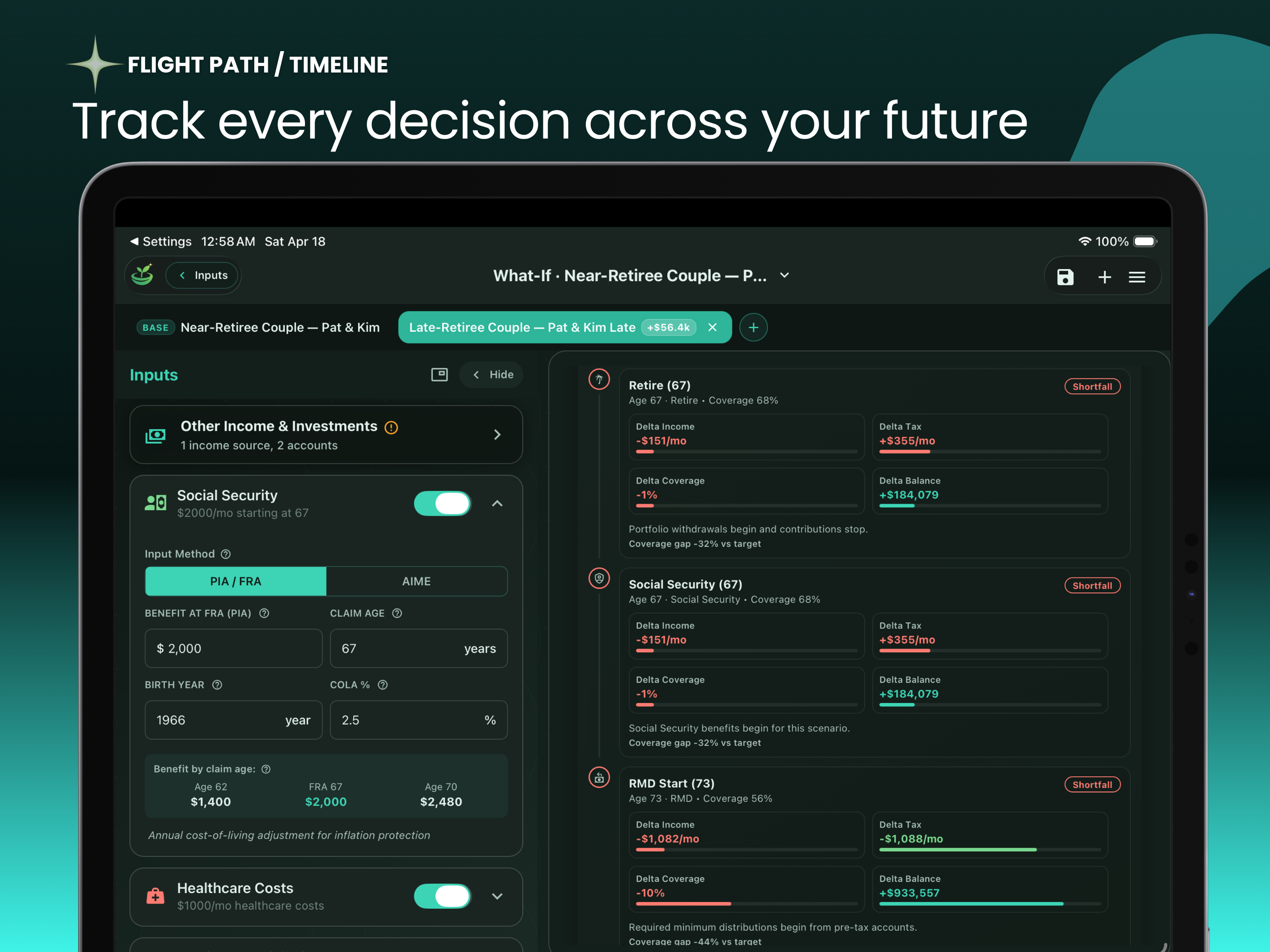Show help for Birth Year
The height and width of the screenshot is (952, 1270).
217,685
